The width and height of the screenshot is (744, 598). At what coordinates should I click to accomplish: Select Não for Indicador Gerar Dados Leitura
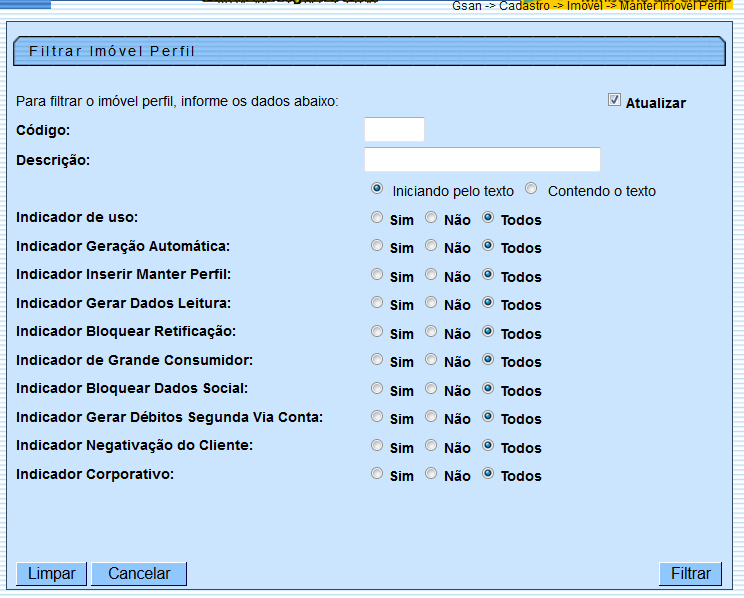pos(431,302)
